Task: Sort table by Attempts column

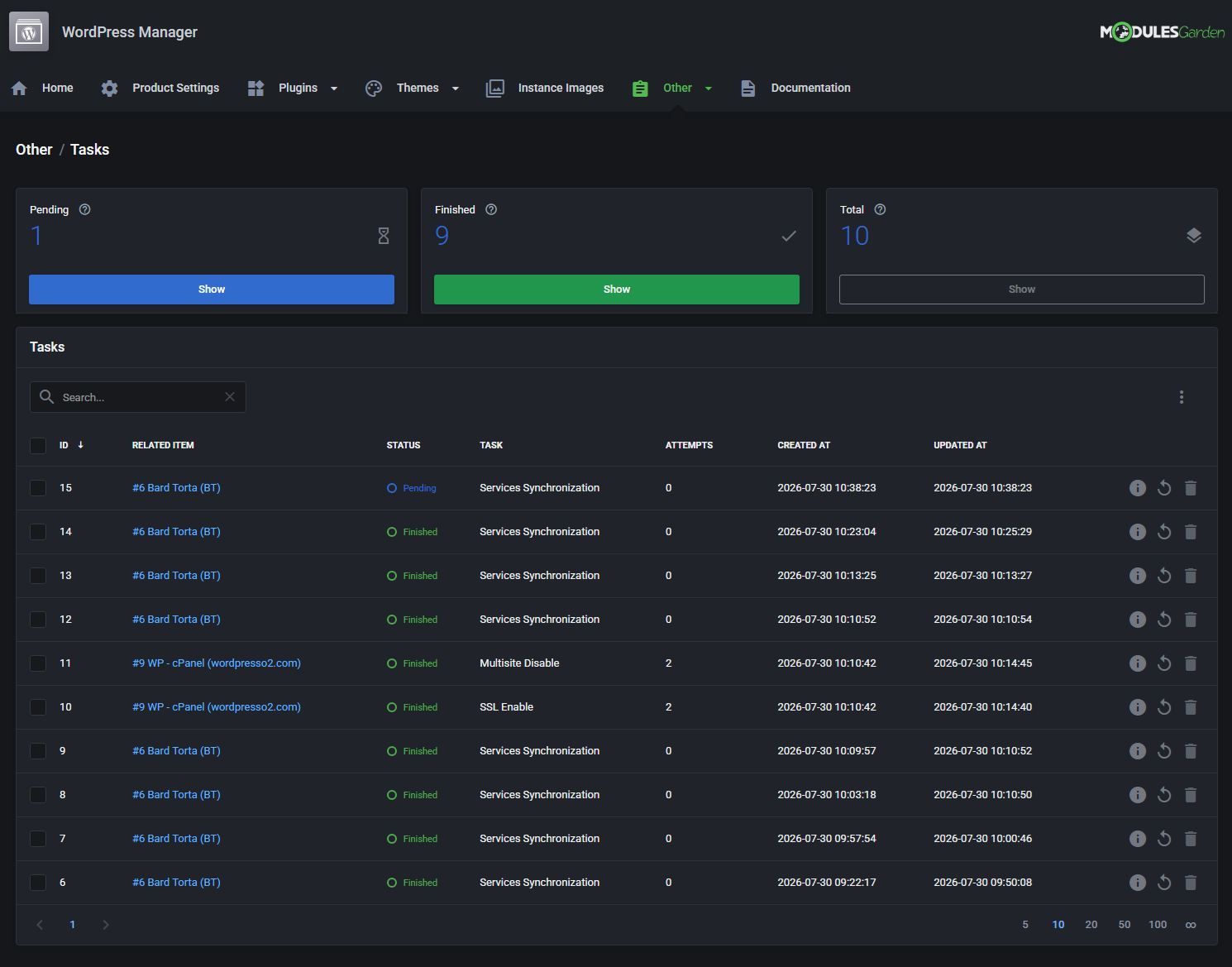Action: click(x=689, y=445)
